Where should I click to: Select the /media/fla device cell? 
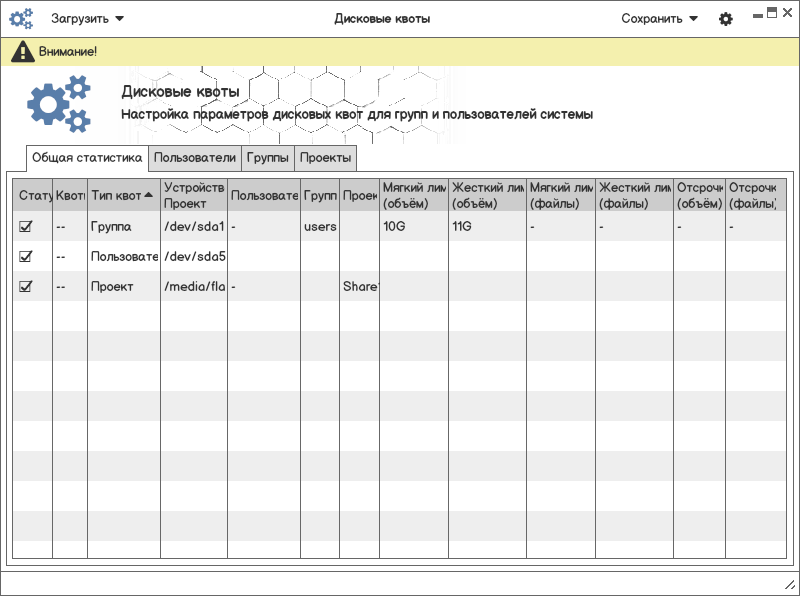(194, 286)
